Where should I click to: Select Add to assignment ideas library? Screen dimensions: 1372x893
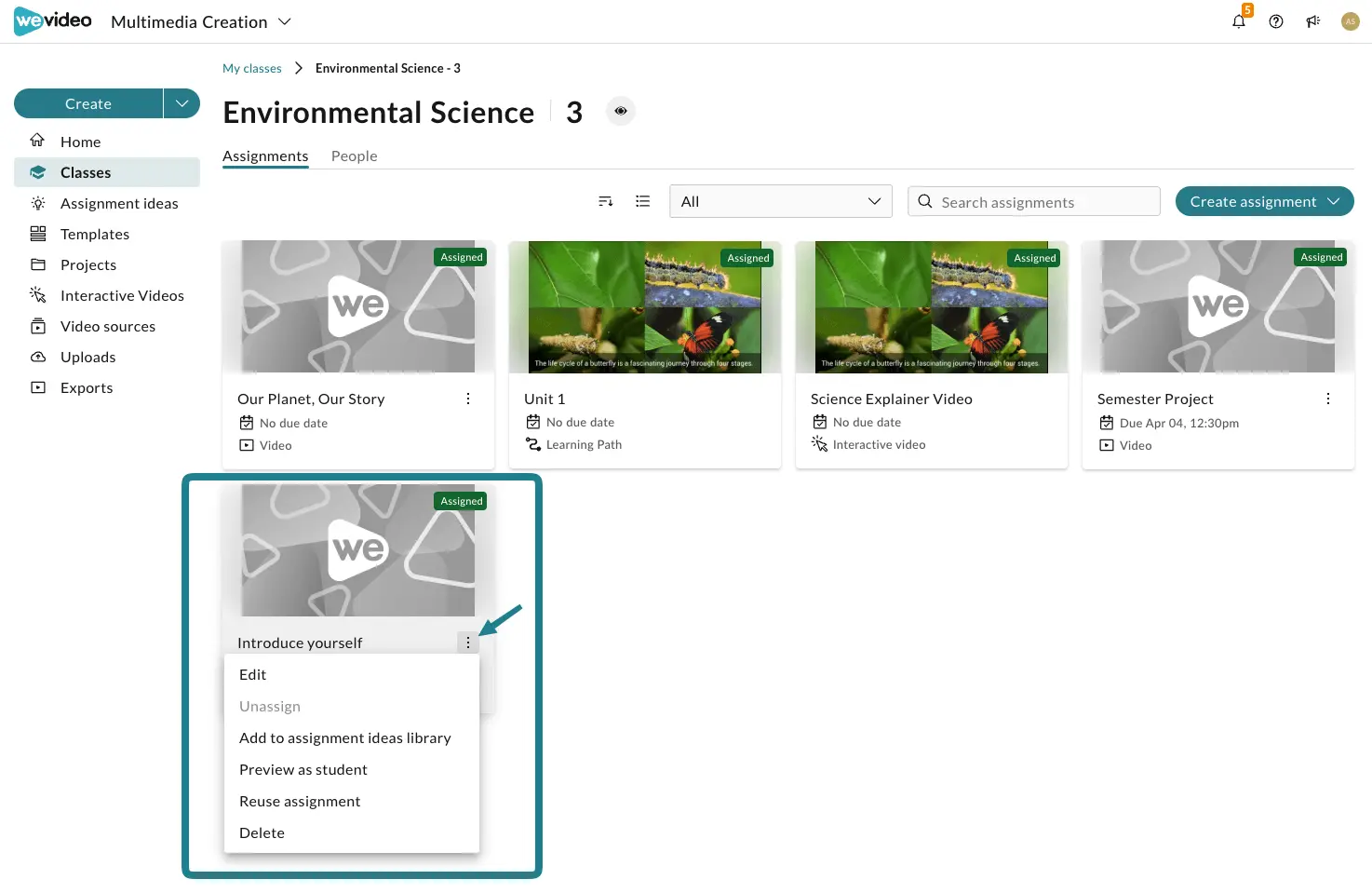(352, 738)
